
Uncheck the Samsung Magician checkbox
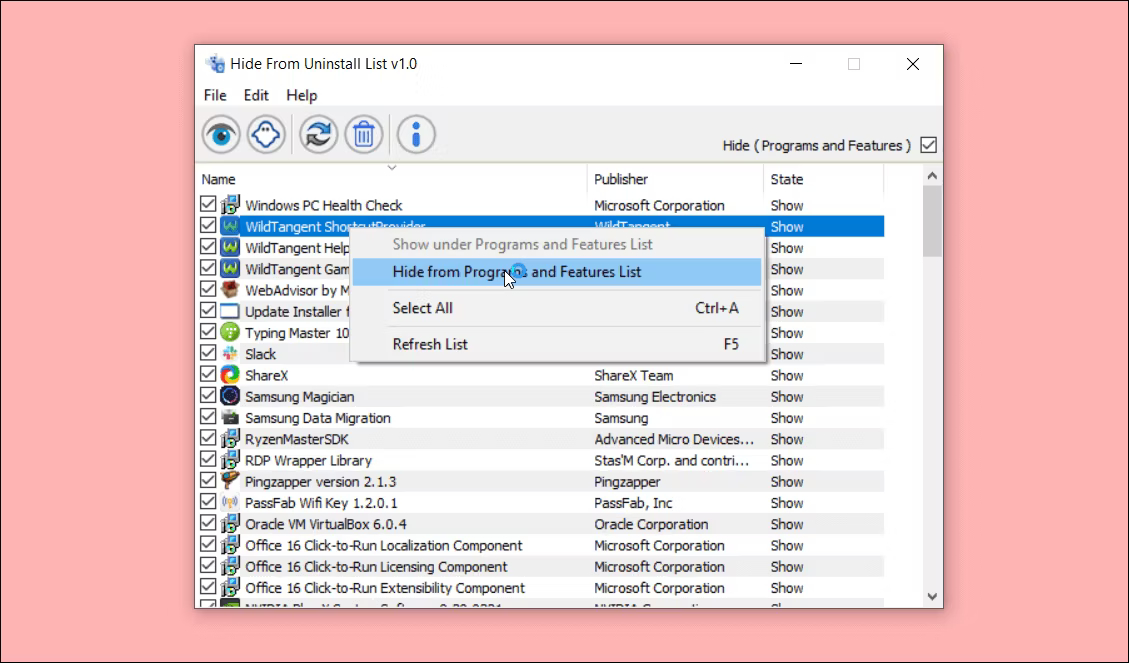[x=208, y=395]
